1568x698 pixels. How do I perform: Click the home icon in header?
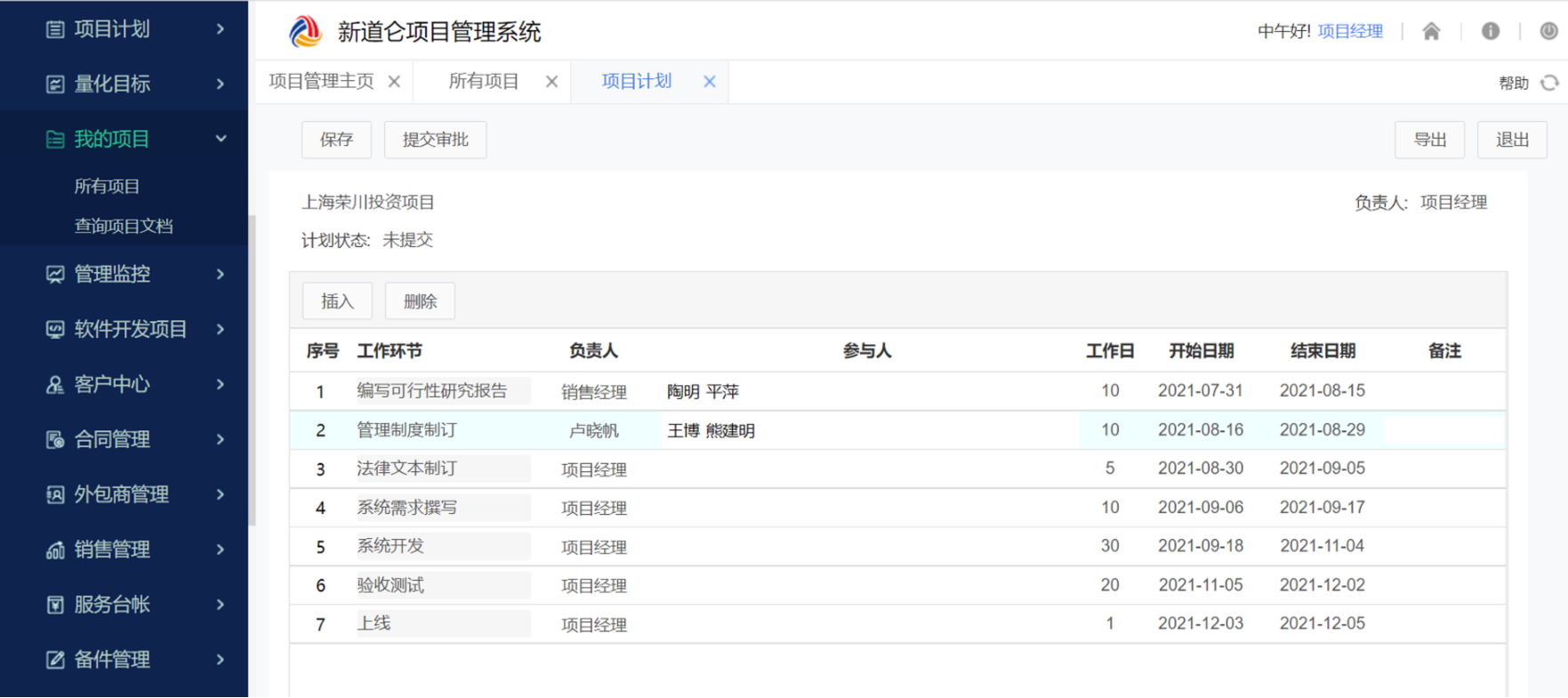(x=1431, y=32)
